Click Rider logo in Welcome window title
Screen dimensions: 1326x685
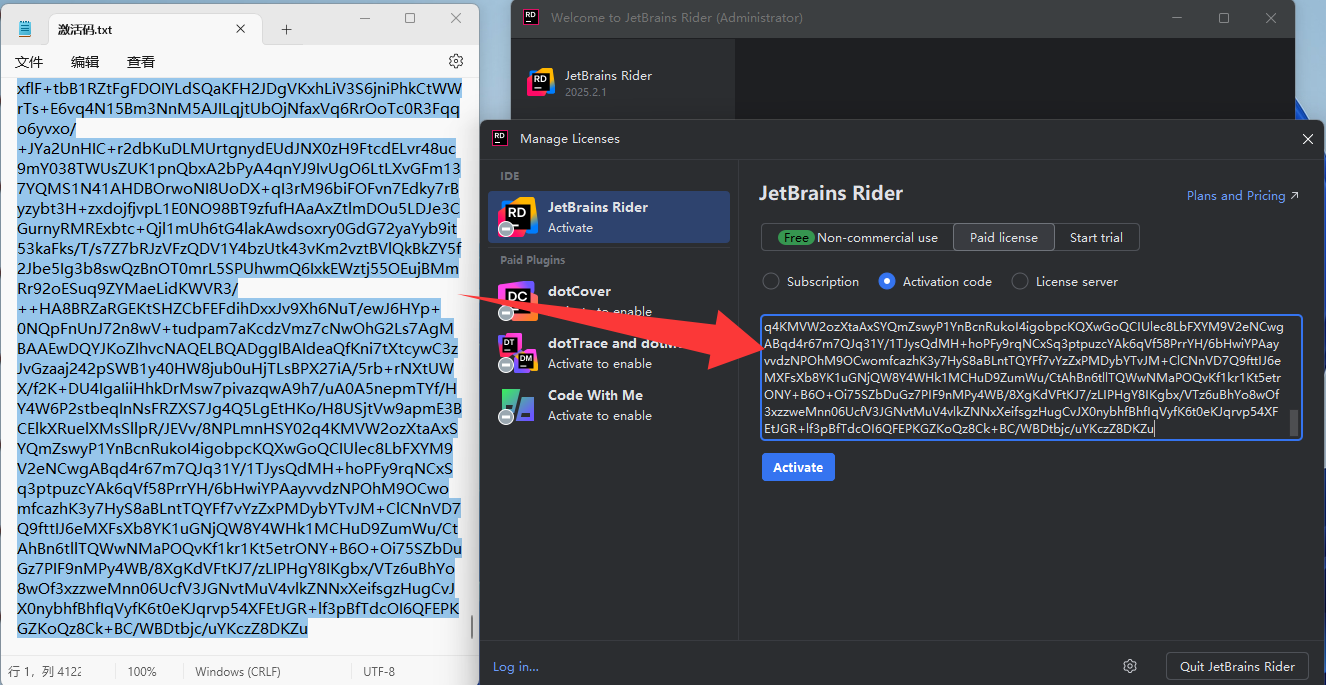pyautogui.click(x=531, y=18)
